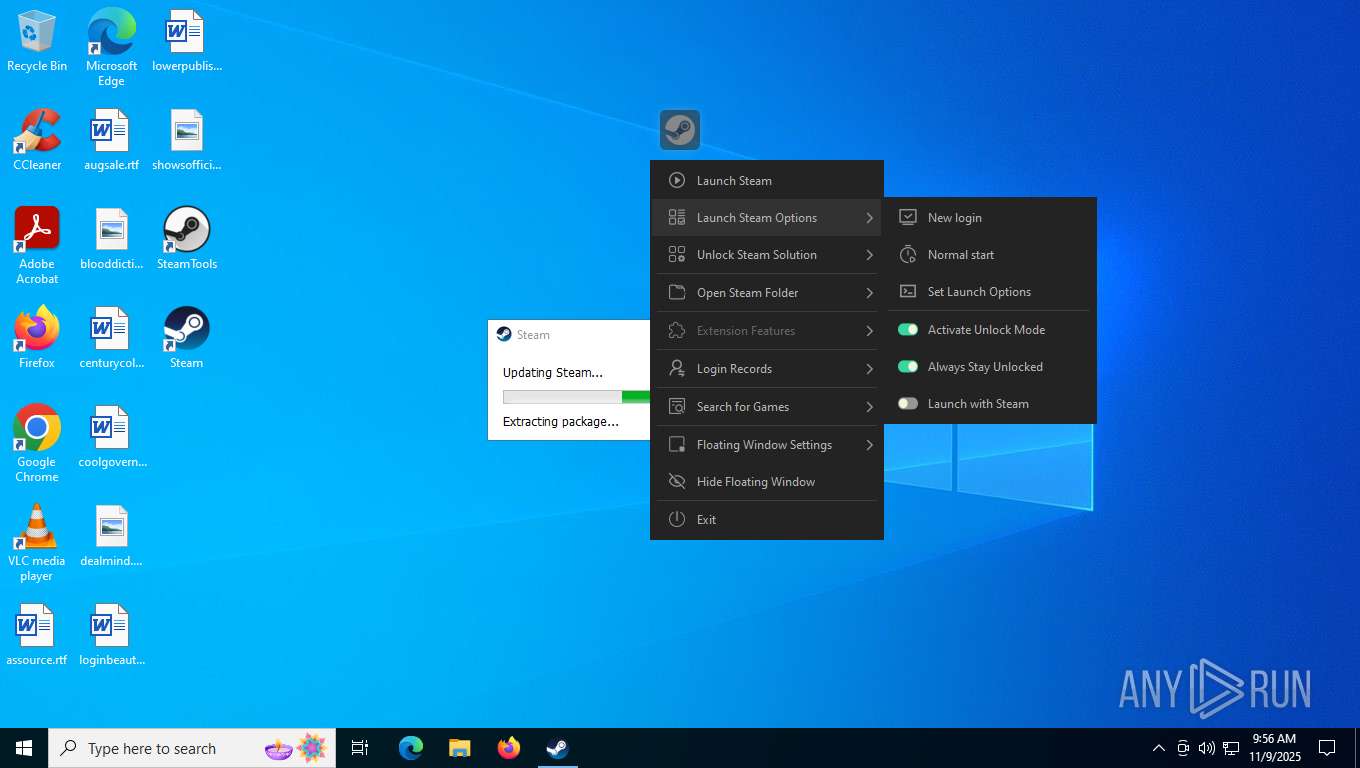Enable the Launch with Steam switch
1360x768 pixels.
click(908, 404)
